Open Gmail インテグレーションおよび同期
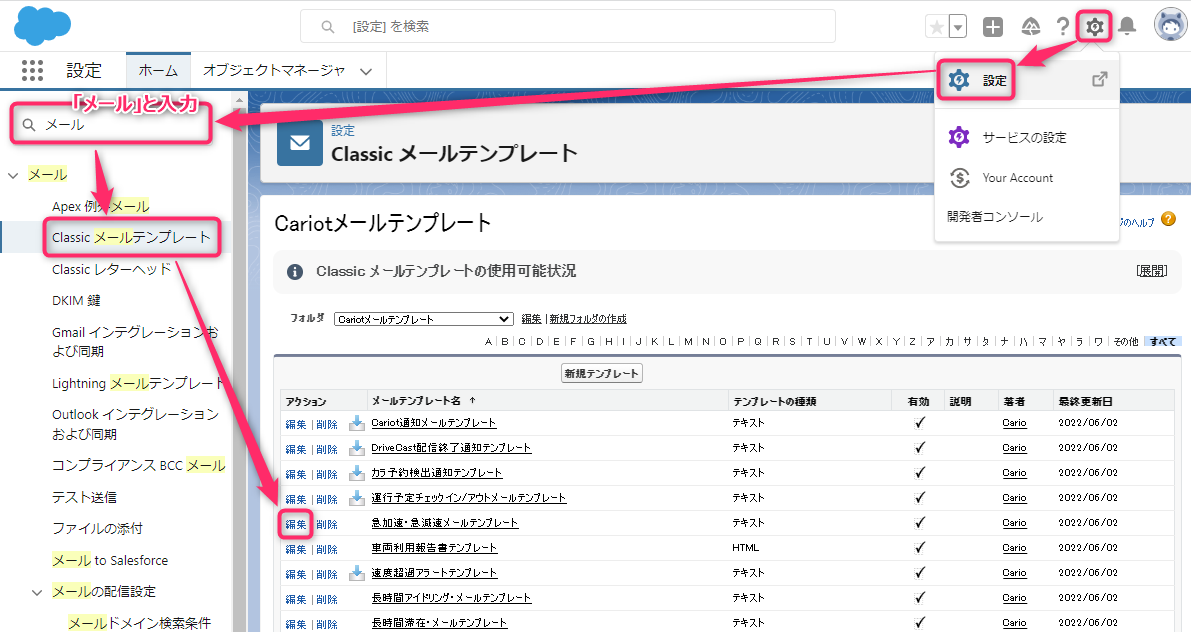This screenshot has height=632, width=1191. click(135, 342)
